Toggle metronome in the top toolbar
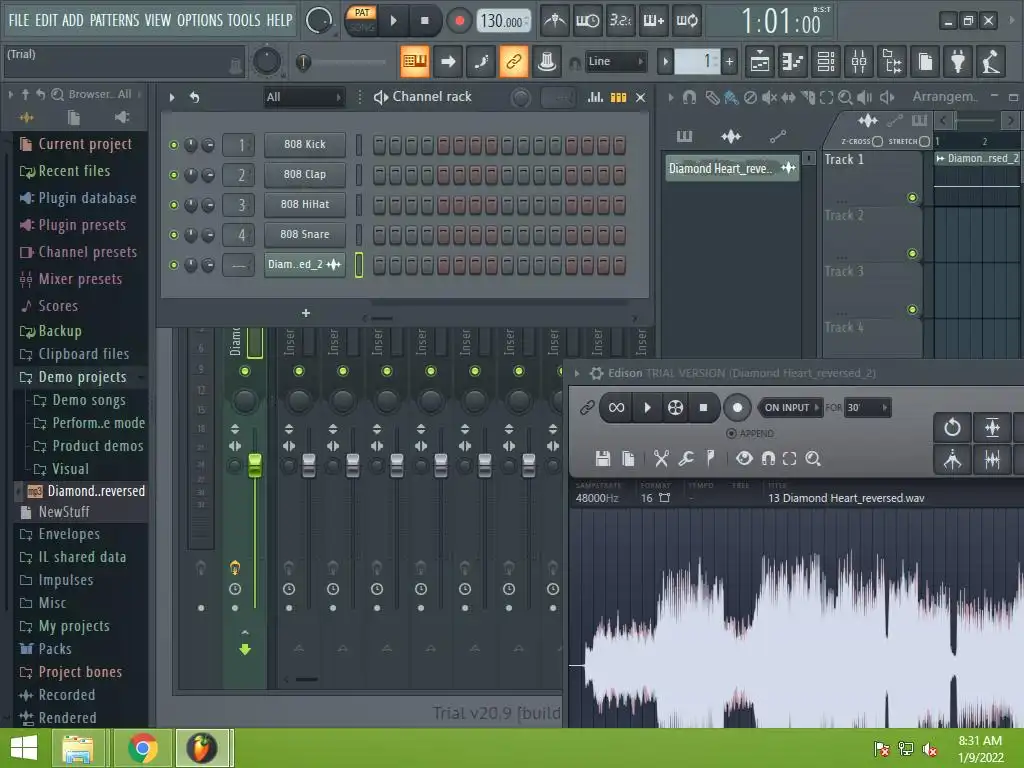Image resolution: width=1024 pixels, height=768 pixels. click(555, 21)
